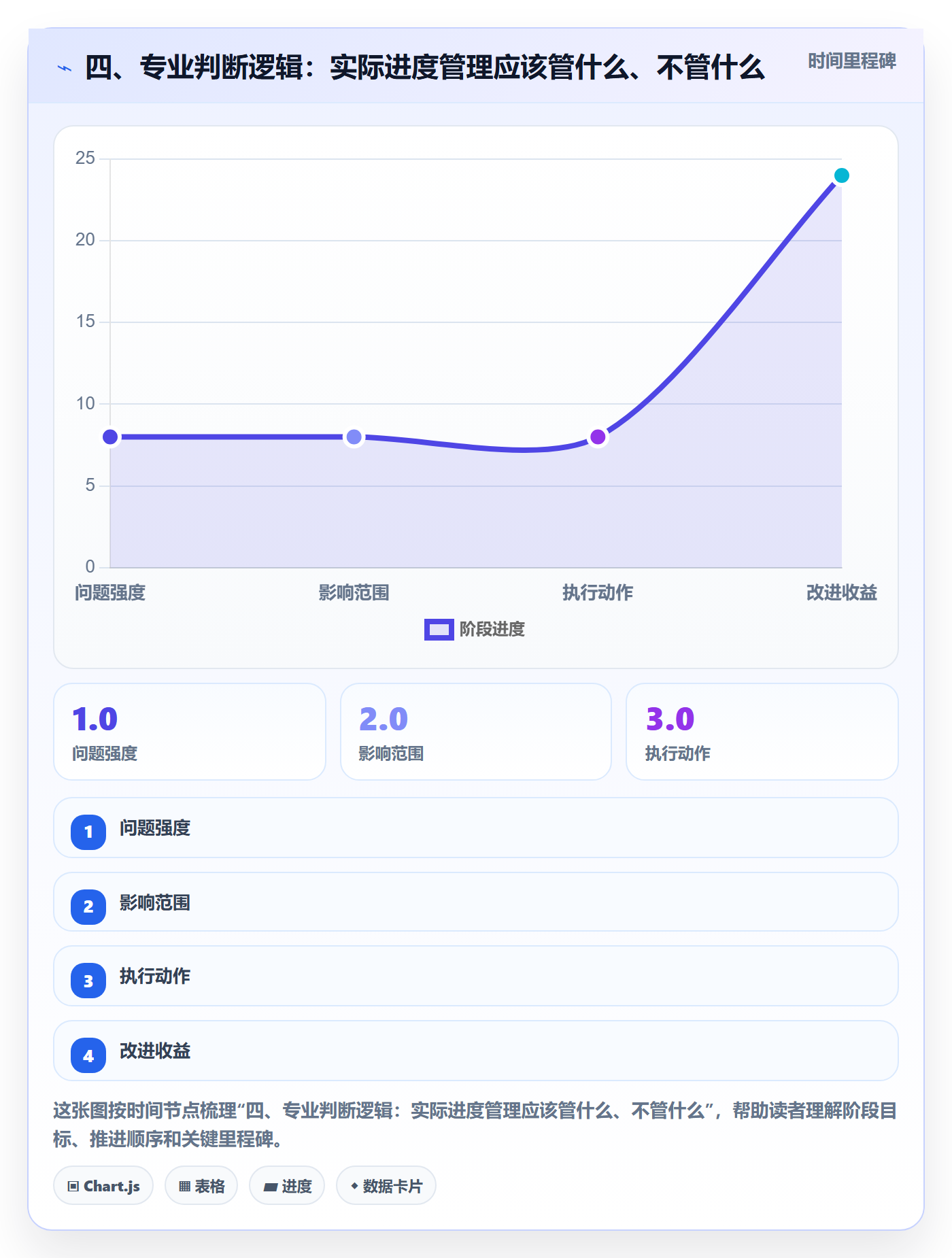Click the blue number 4 badge

click(x=88, y=1055)
